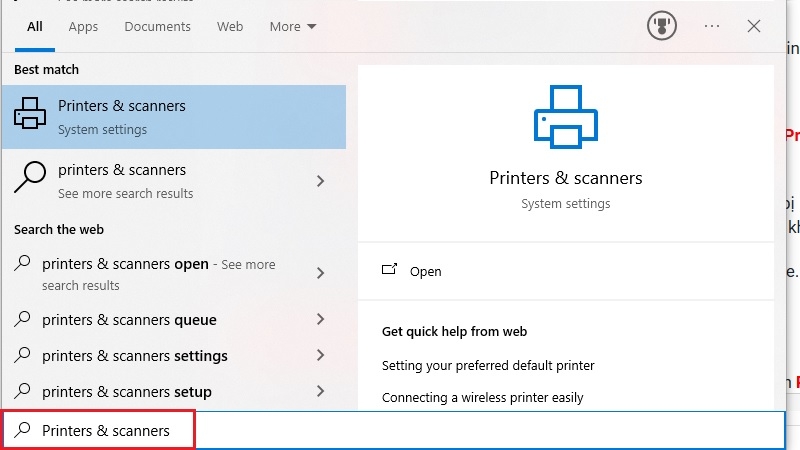The height and width of the screenshot is (450, 800).
Task: Click the rewards trophy medal icon
Action: (662, 26)
